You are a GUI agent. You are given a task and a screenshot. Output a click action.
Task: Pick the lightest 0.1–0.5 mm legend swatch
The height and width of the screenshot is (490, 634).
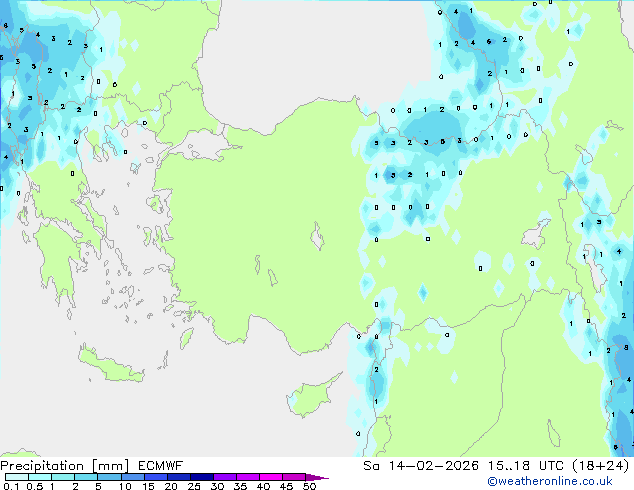pos(17,477)
